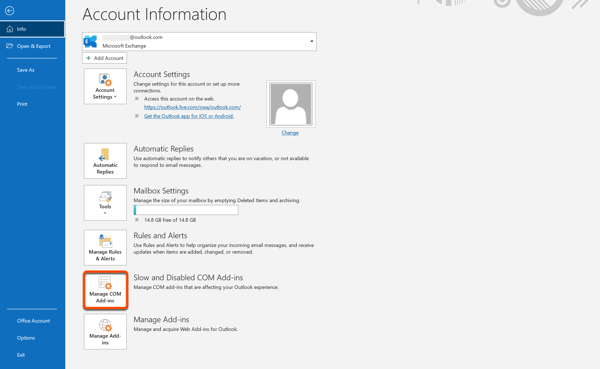Click the mailbox storage usage bar
600x369 pixels.
(186, 210)
